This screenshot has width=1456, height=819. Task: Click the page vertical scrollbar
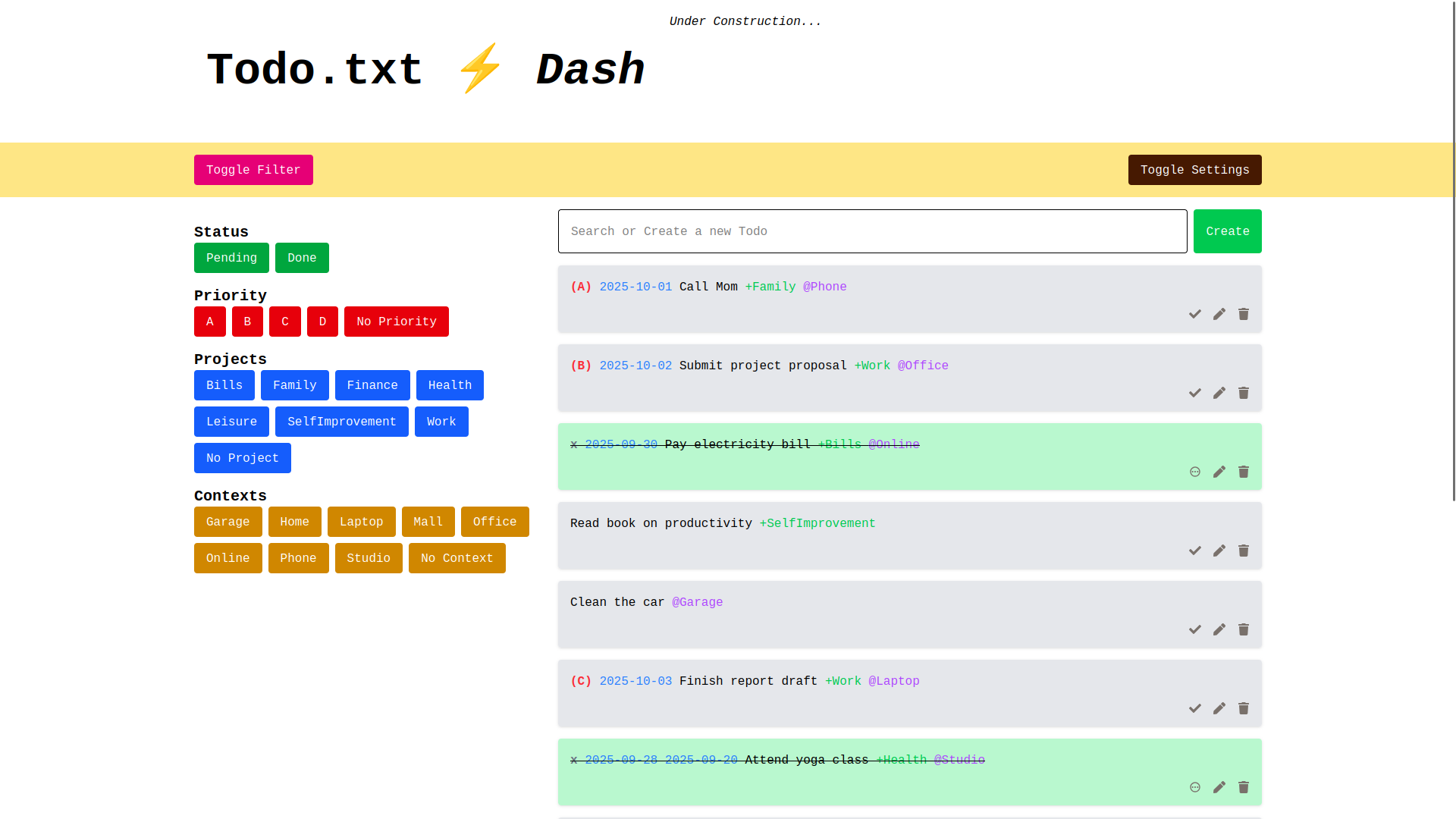click(1453, 250)
